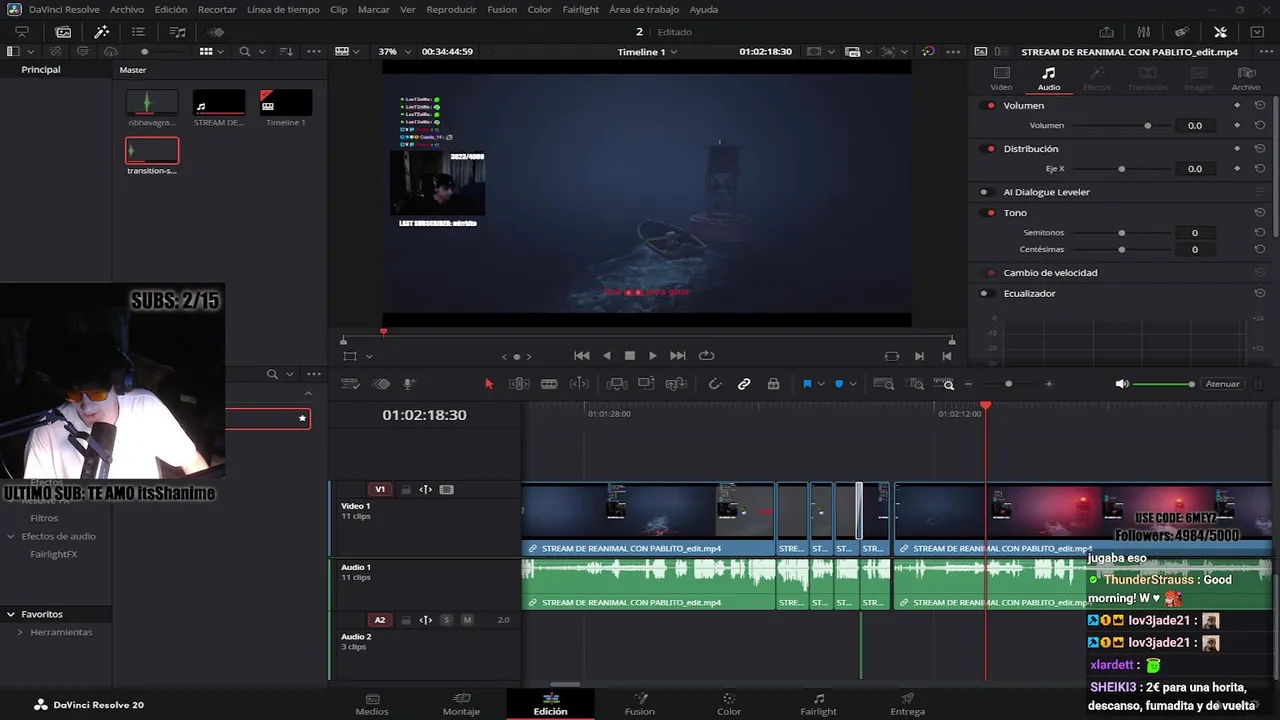Open the Fusion page
This screenshot has height=720, width=1280.
pos(640,704)
